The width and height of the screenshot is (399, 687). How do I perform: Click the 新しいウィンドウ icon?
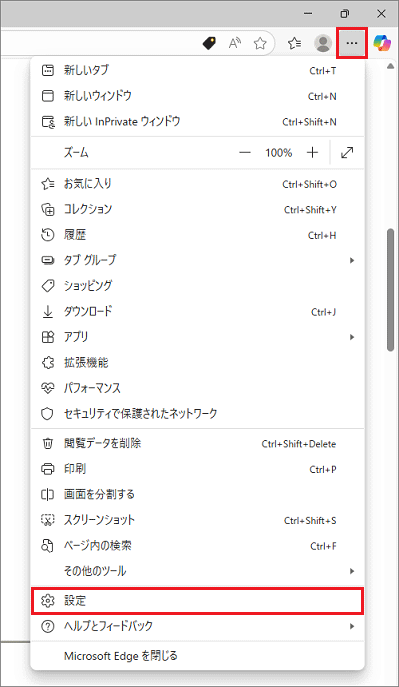point(47,96)
